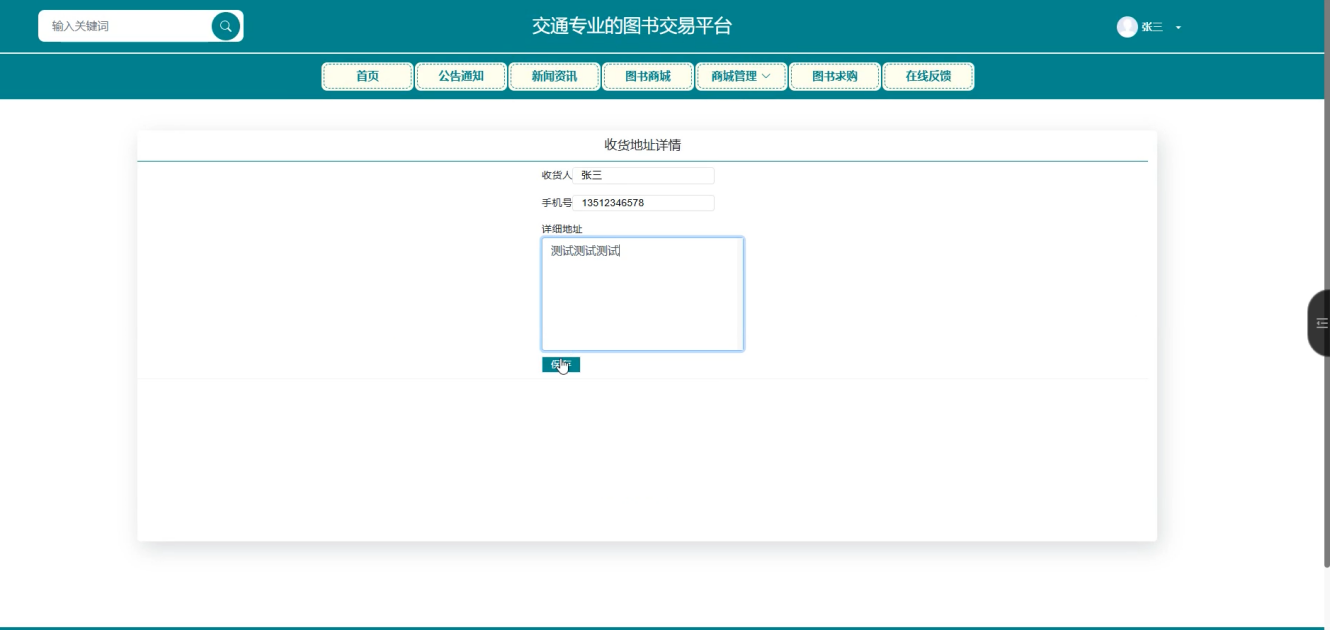Open the 图书求购 nav item
The width and height of the screenshot is (1330, 630).
(834, 76)
